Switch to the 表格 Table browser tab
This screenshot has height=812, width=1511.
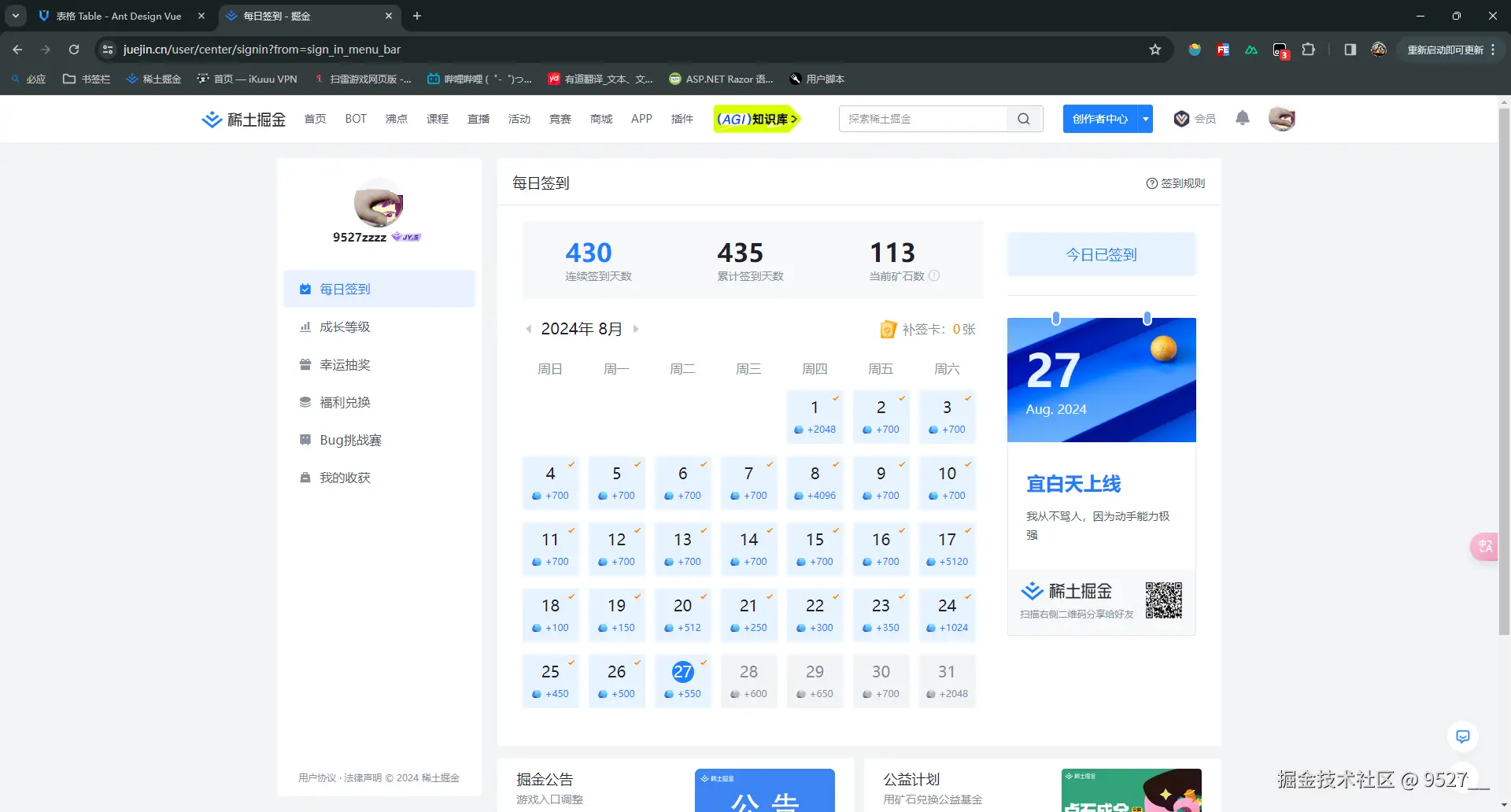[x=118, y=16]
